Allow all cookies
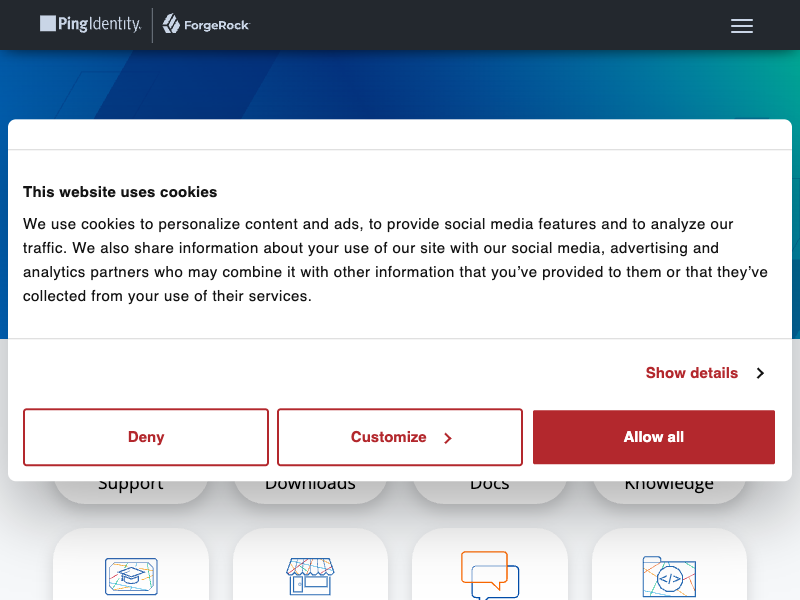The image size is (800, 600). (654, 437)
